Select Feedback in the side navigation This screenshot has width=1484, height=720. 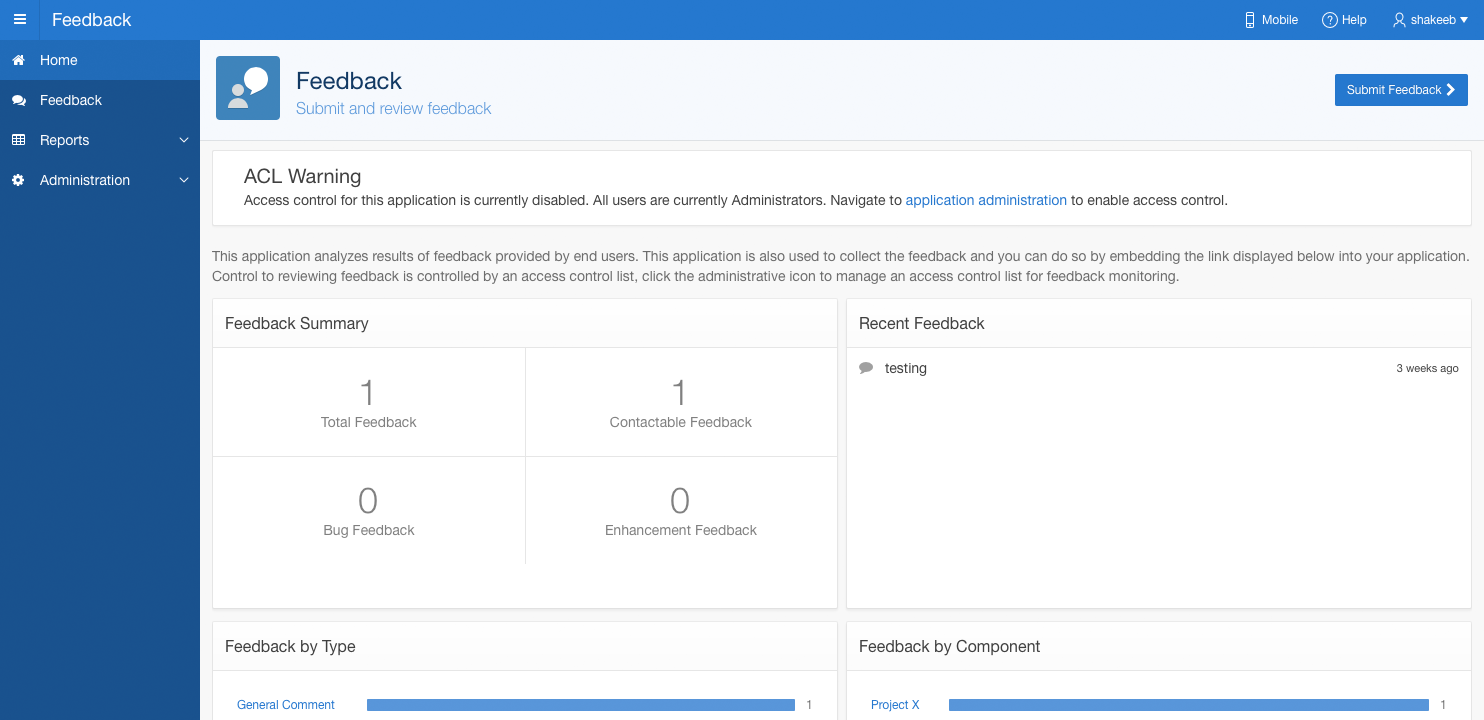(x=71, y=101)
